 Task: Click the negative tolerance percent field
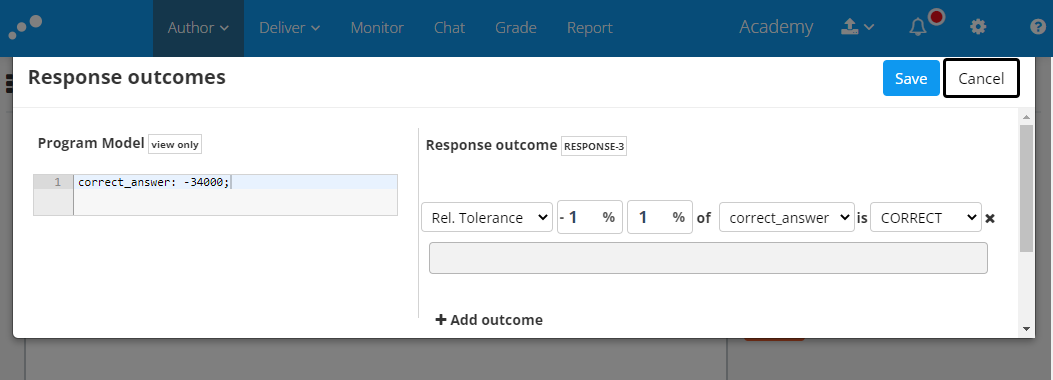[590, 218]
